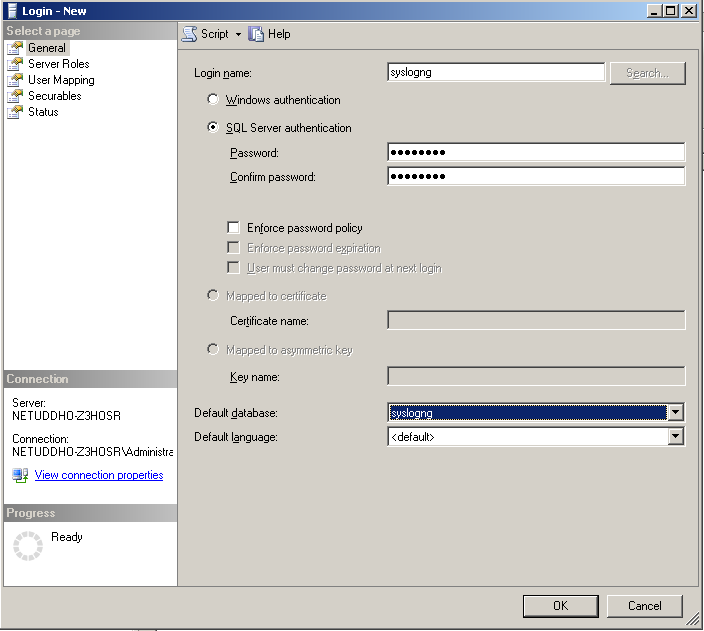Enable the Enforce password policy checkbox
The height and width of the screenshot is (631, 704).
233,228
